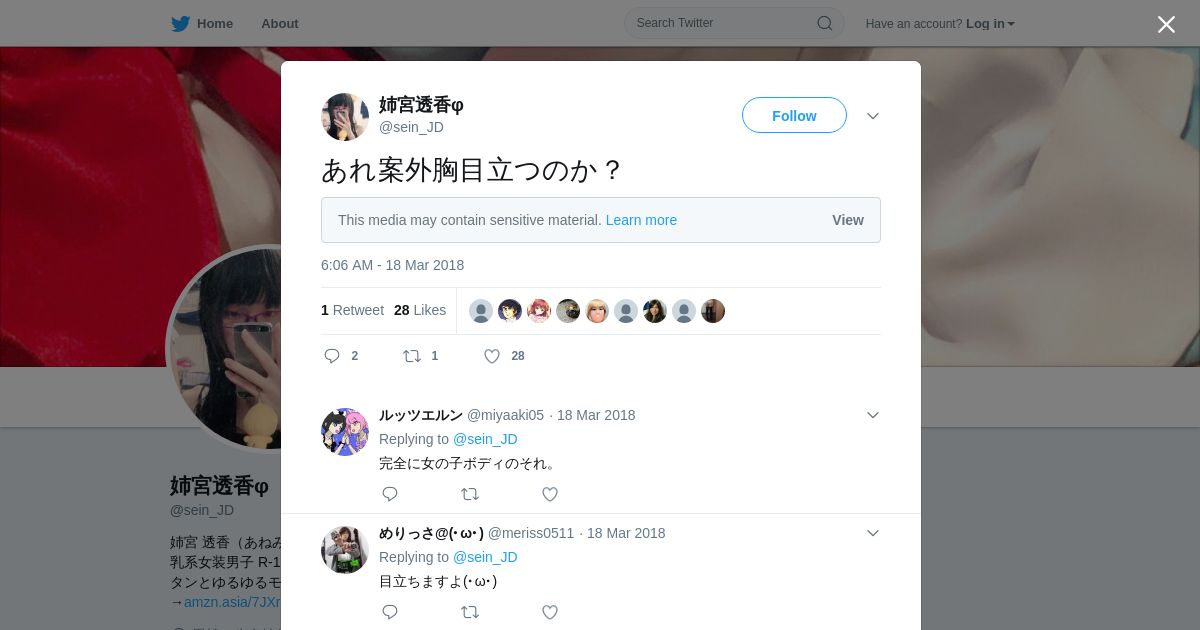
Task: Expand options chevron on meriss0511 reply
Action: click(x=873, y=533)
